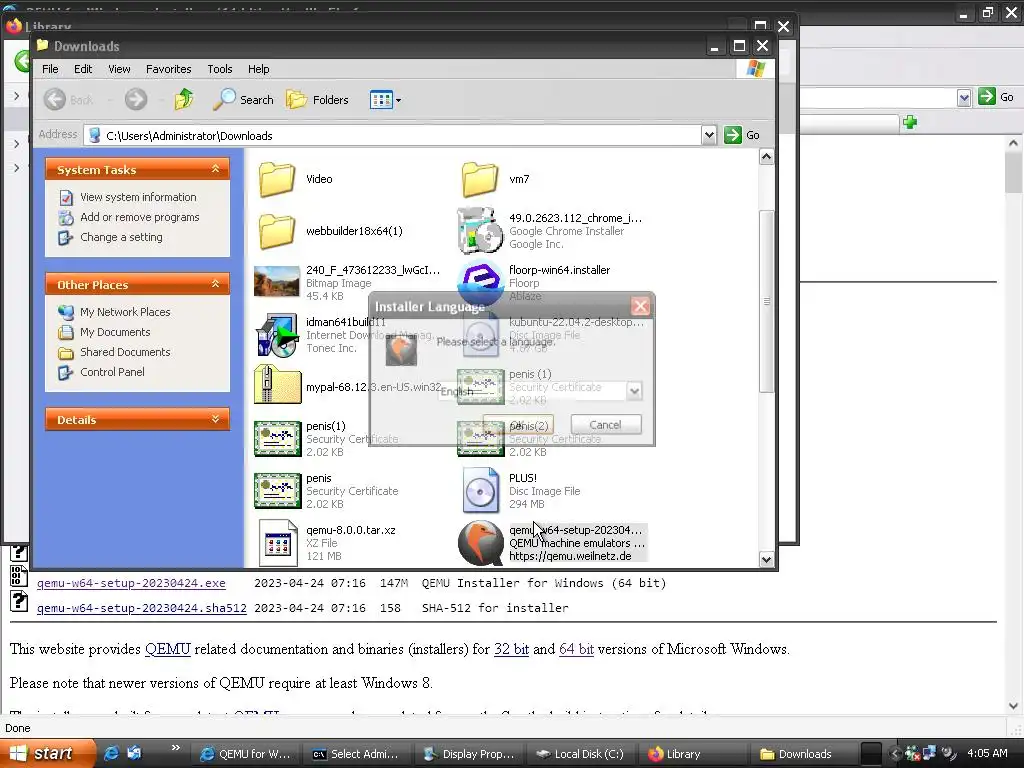Click the Up folder toolbar icon

click(184, 99)
